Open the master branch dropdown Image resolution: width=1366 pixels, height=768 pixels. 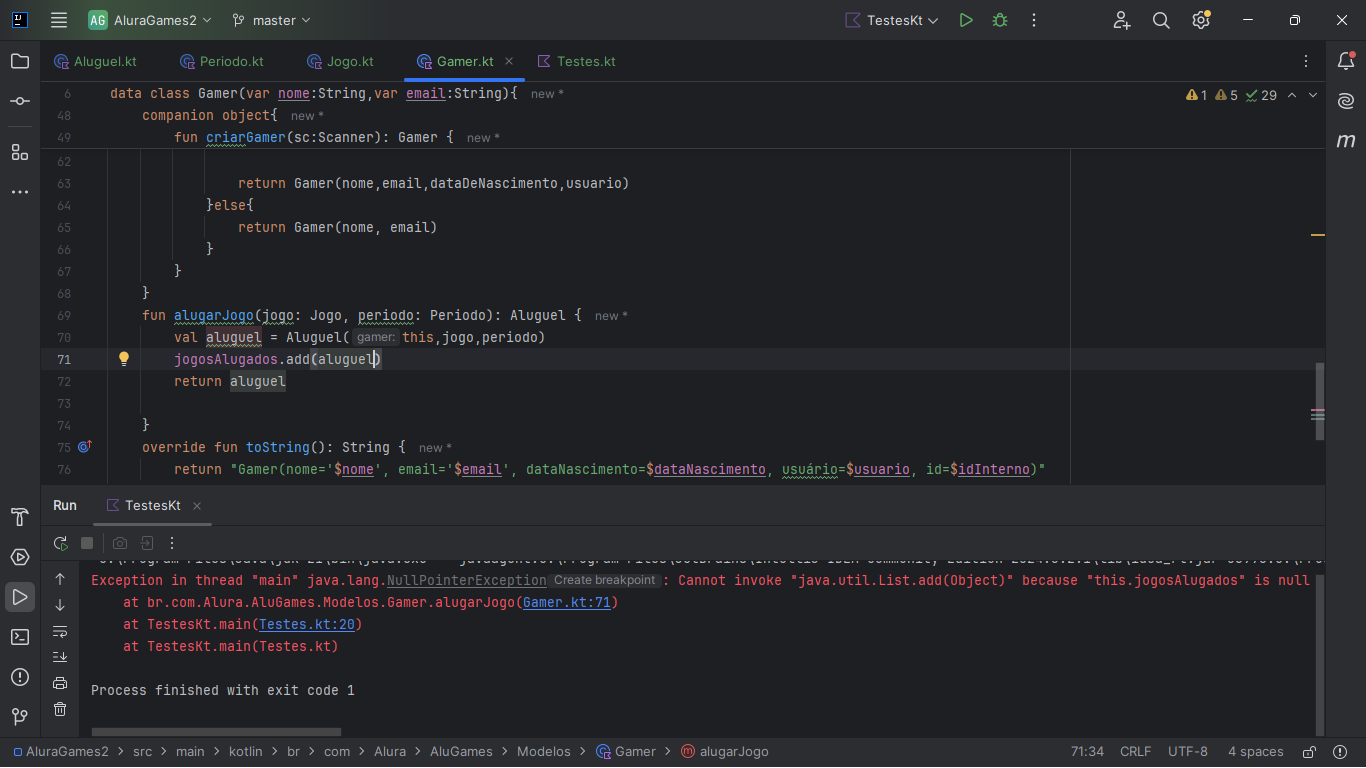(x=271, y=20)
